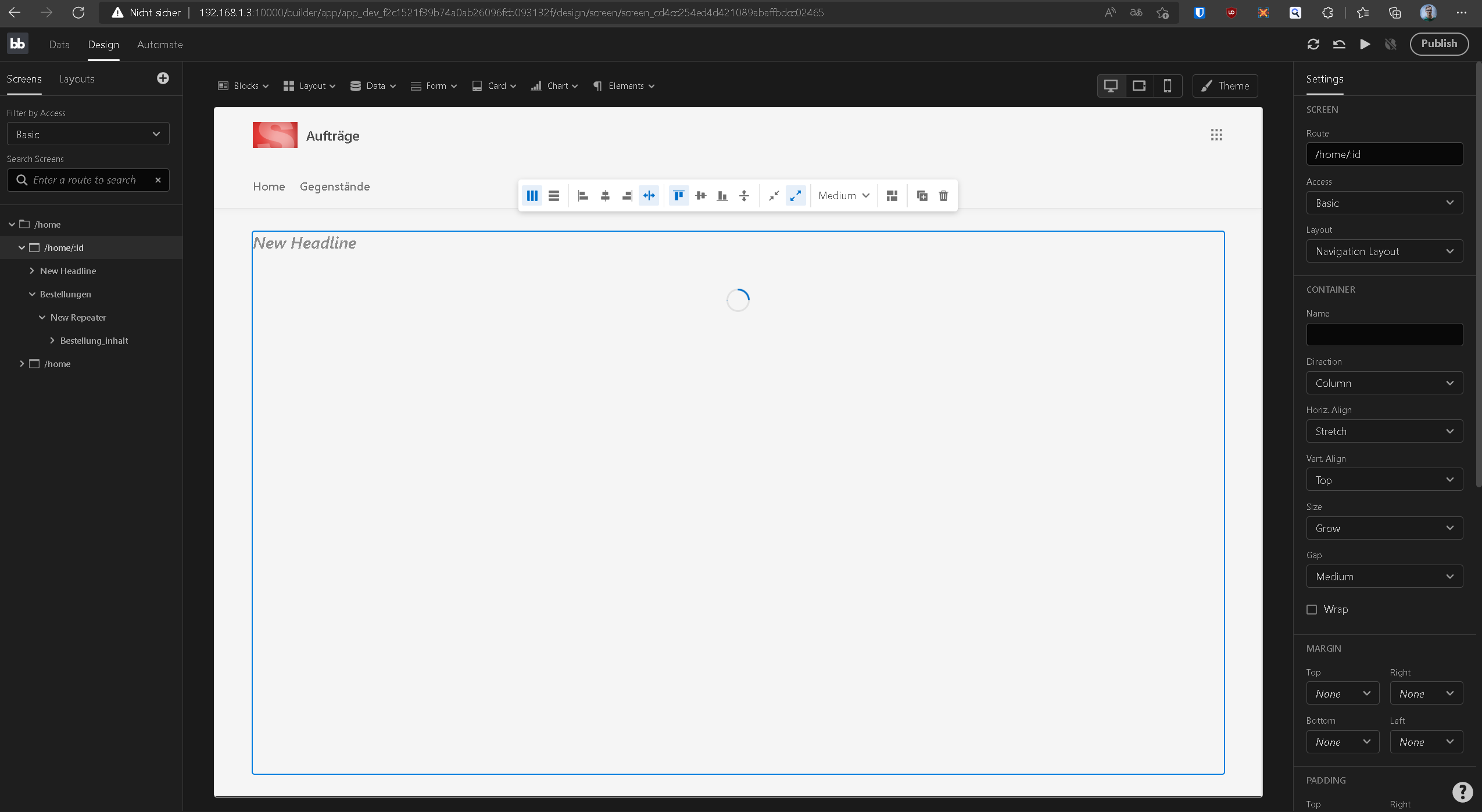This screenshot has width=1482, height=812.
Task: Delete the selected container with trash icon
Action: pos(943,196)
